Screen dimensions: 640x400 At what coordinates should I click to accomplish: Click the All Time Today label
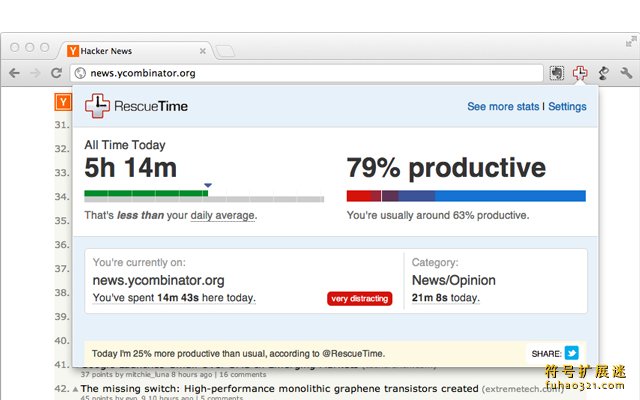pos(125,145)
